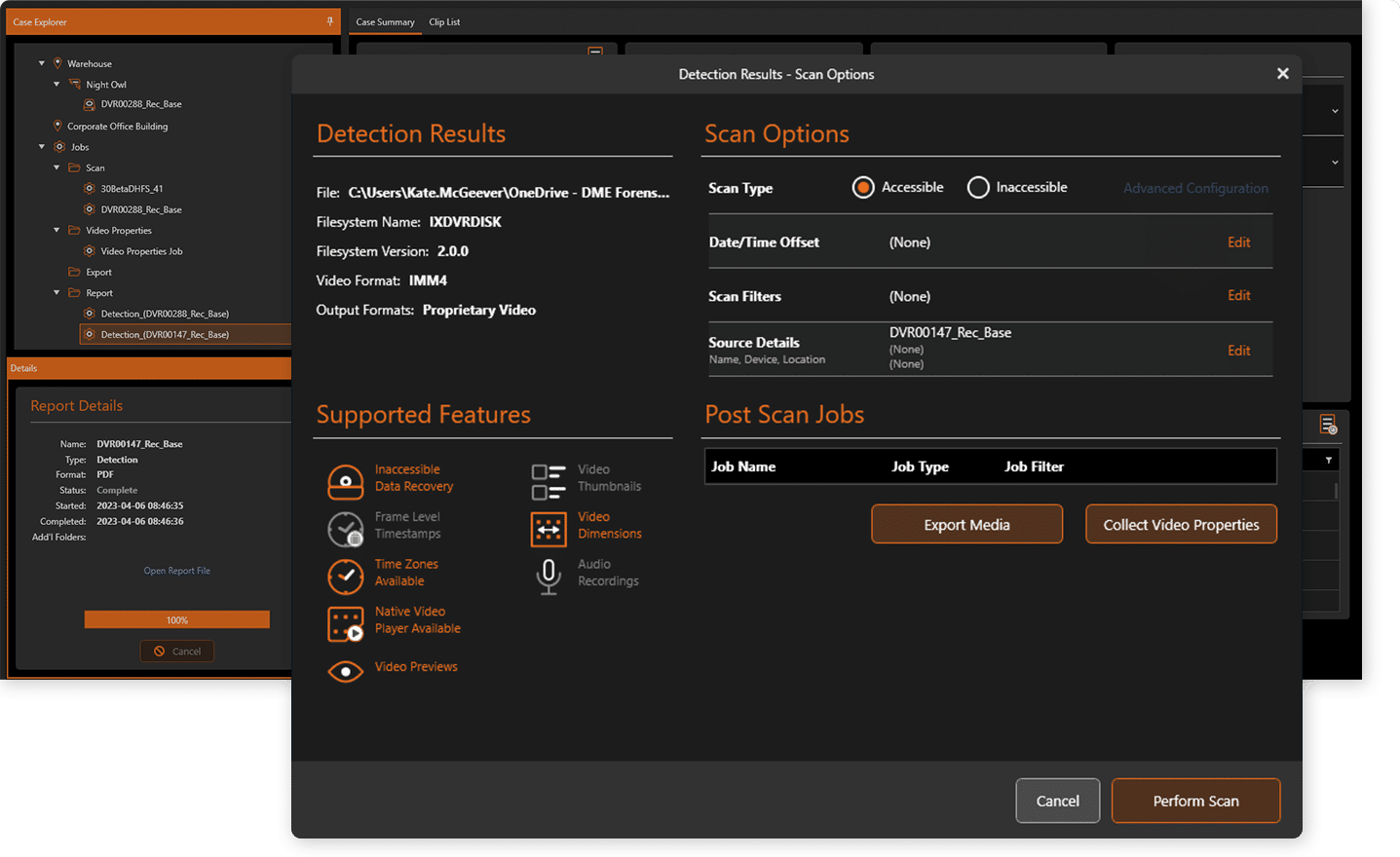This screenshot has height=857, width=1400.
Task: Click the Video Dimensions icon
Action: tap(548, 529)
